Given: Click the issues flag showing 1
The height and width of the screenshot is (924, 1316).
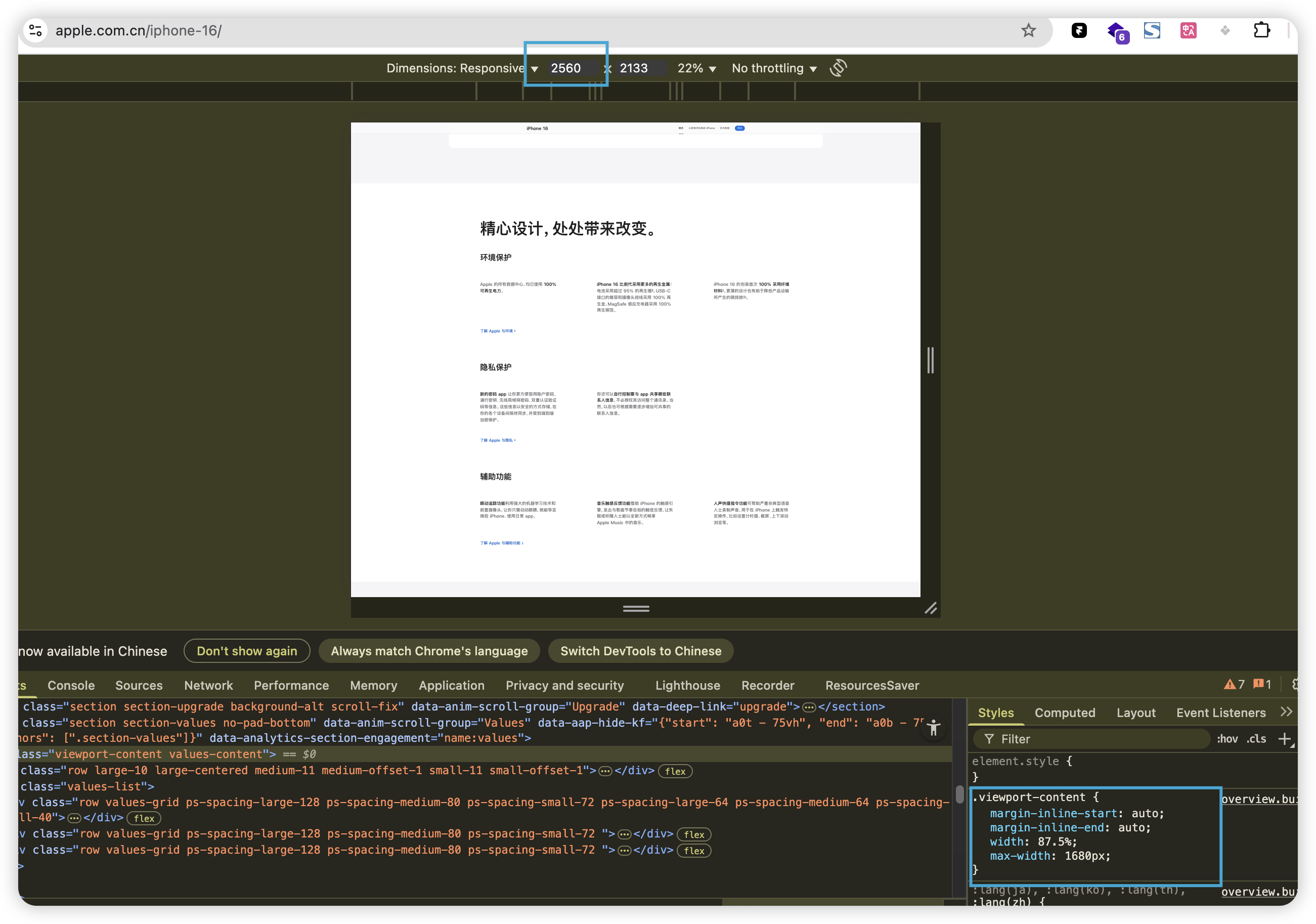Looking at the screenshot, I should [x=1262, y=684].
